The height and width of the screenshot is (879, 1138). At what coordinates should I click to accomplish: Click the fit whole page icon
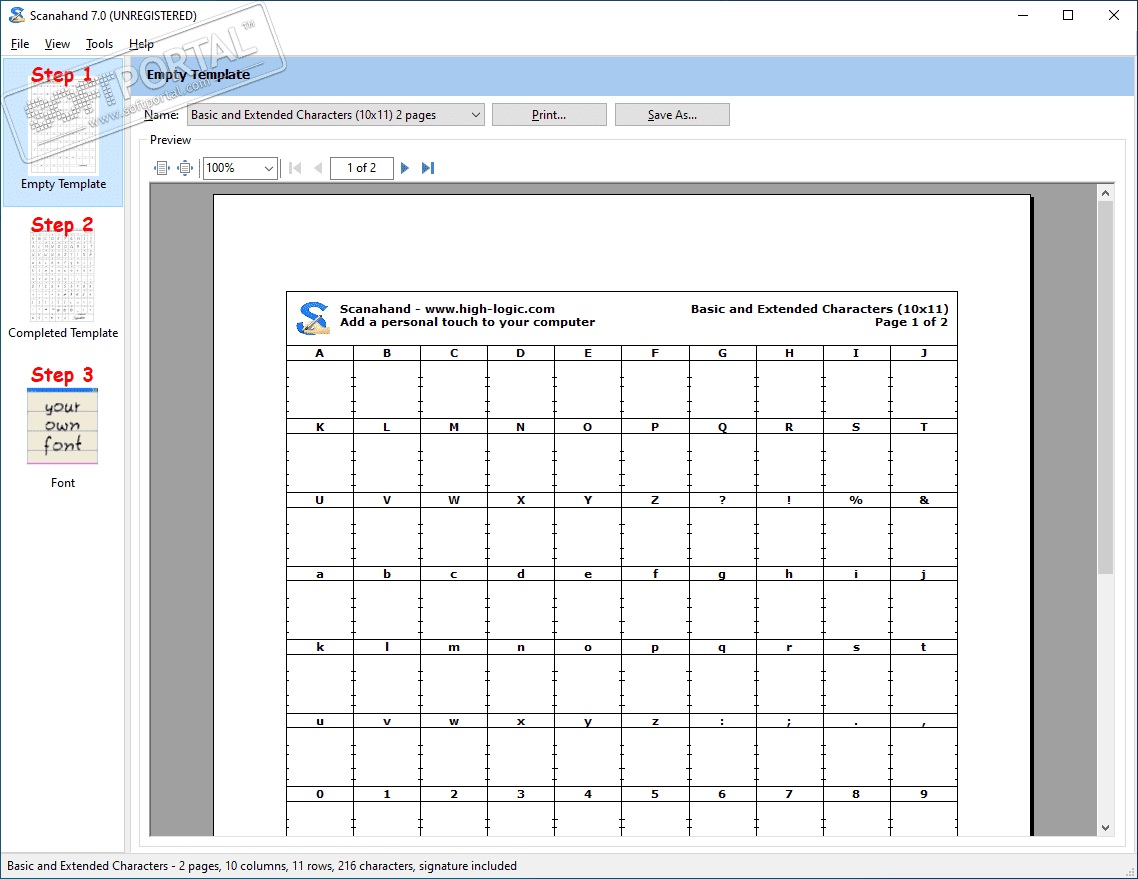(186, 168)
